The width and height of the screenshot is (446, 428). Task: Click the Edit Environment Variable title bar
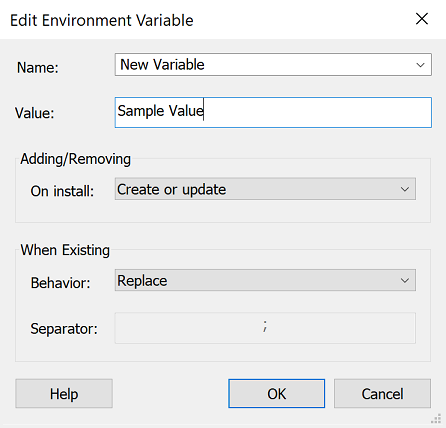[x=200, y=20]
